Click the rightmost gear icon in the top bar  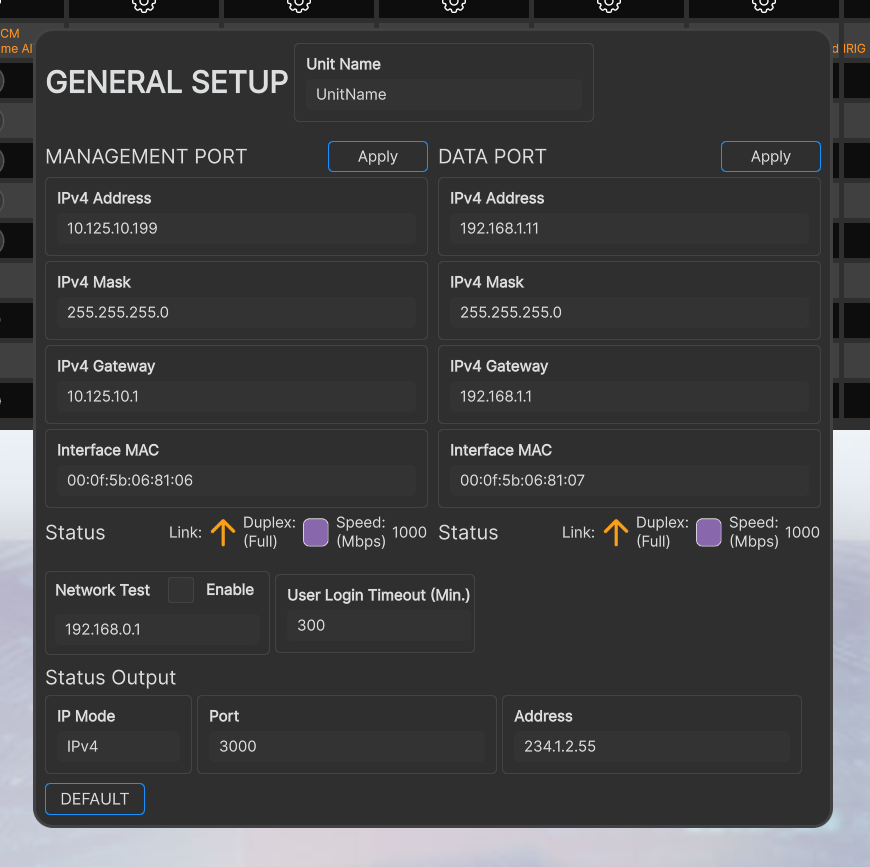(763, 6)
